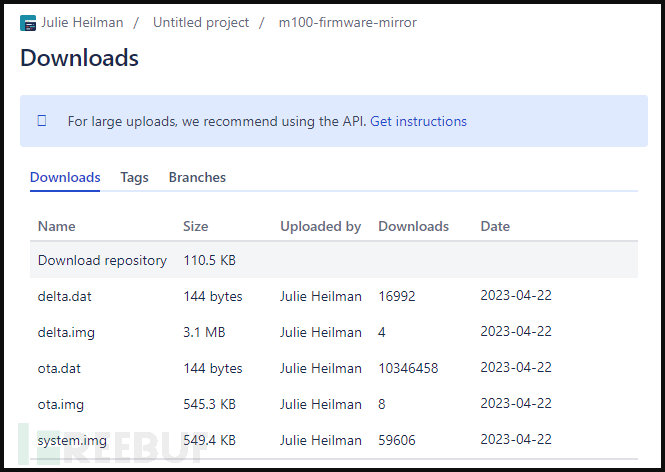The height and width of the screenshot is (472, 665).
Task: Switch to the Branches tab
Action: 197,177
